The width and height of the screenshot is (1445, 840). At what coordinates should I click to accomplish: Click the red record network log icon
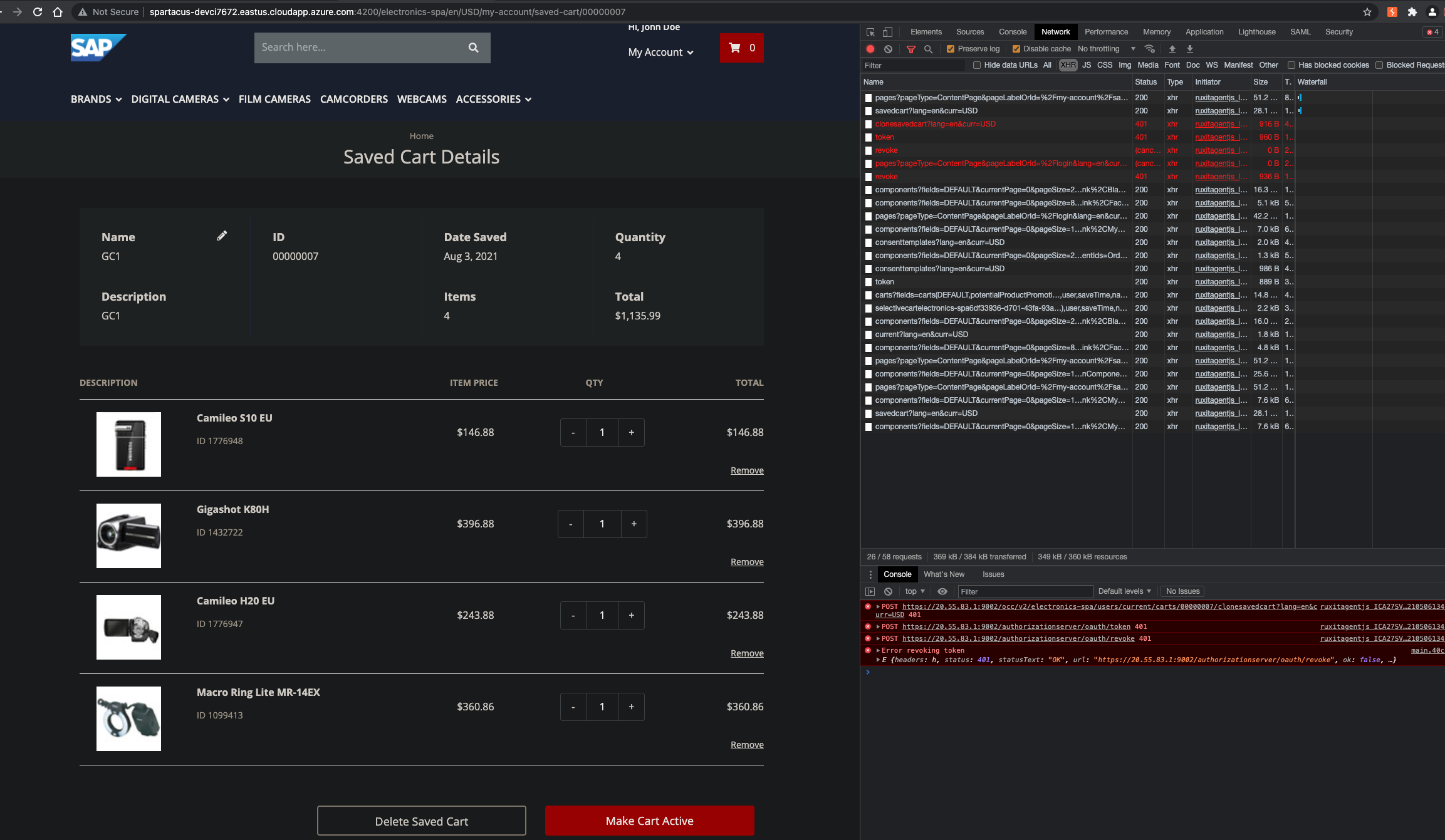point(870,48)
